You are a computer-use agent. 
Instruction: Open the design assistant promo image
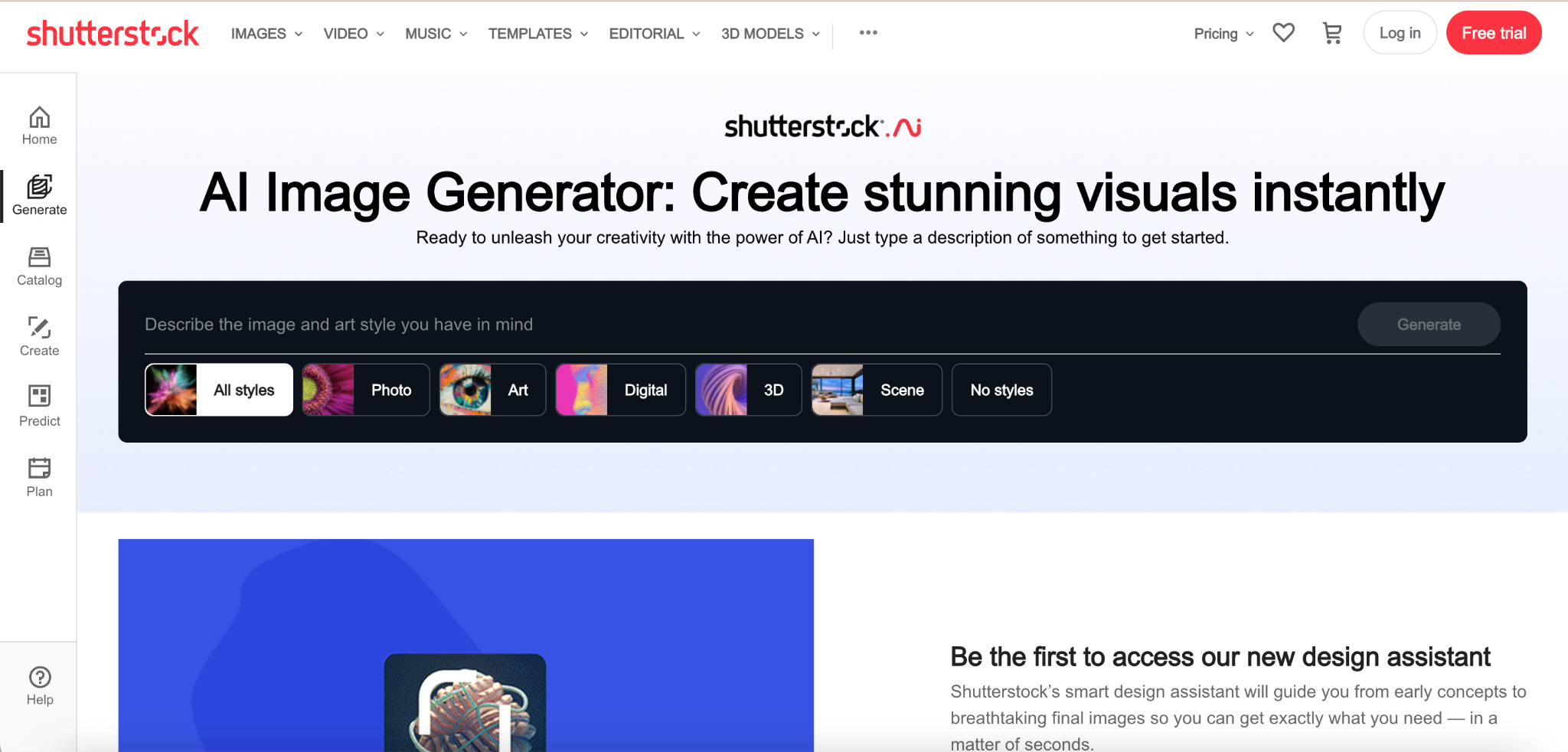tap(465, 645)
